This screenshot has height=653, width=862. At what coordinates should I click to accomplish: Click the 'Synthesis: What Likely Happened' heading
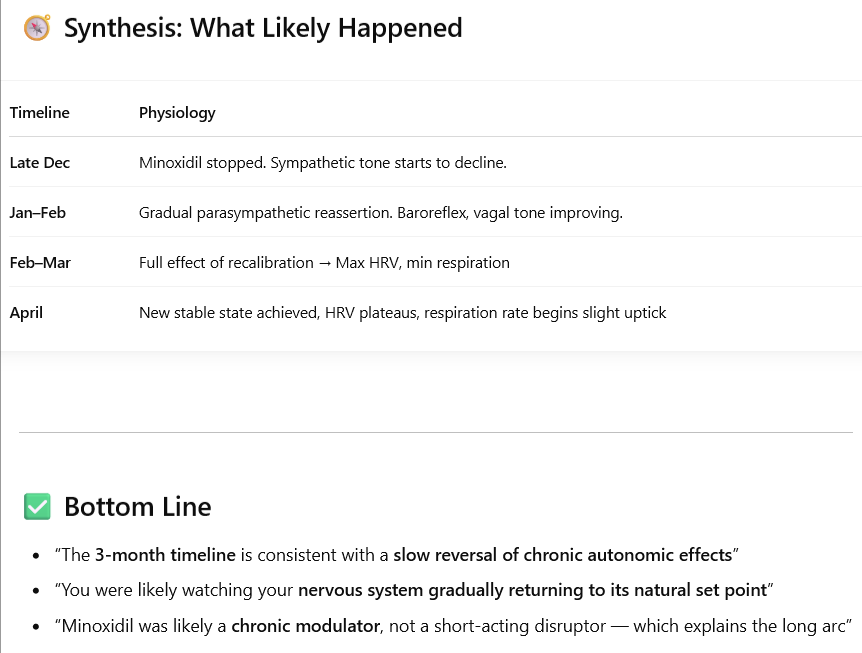pyautogui.click(x=263, y=28)
